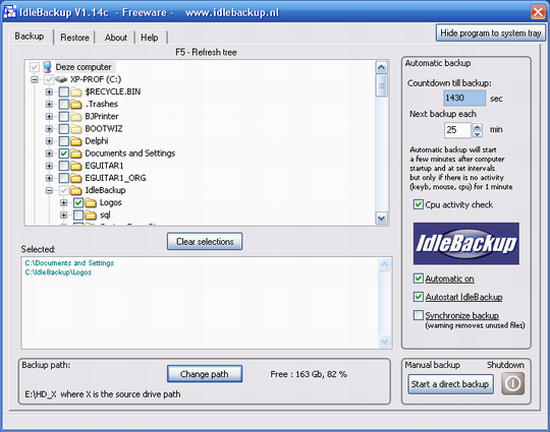
Task: Click the $RECYCLE.BIN folder icon
Action: [75, 92]
